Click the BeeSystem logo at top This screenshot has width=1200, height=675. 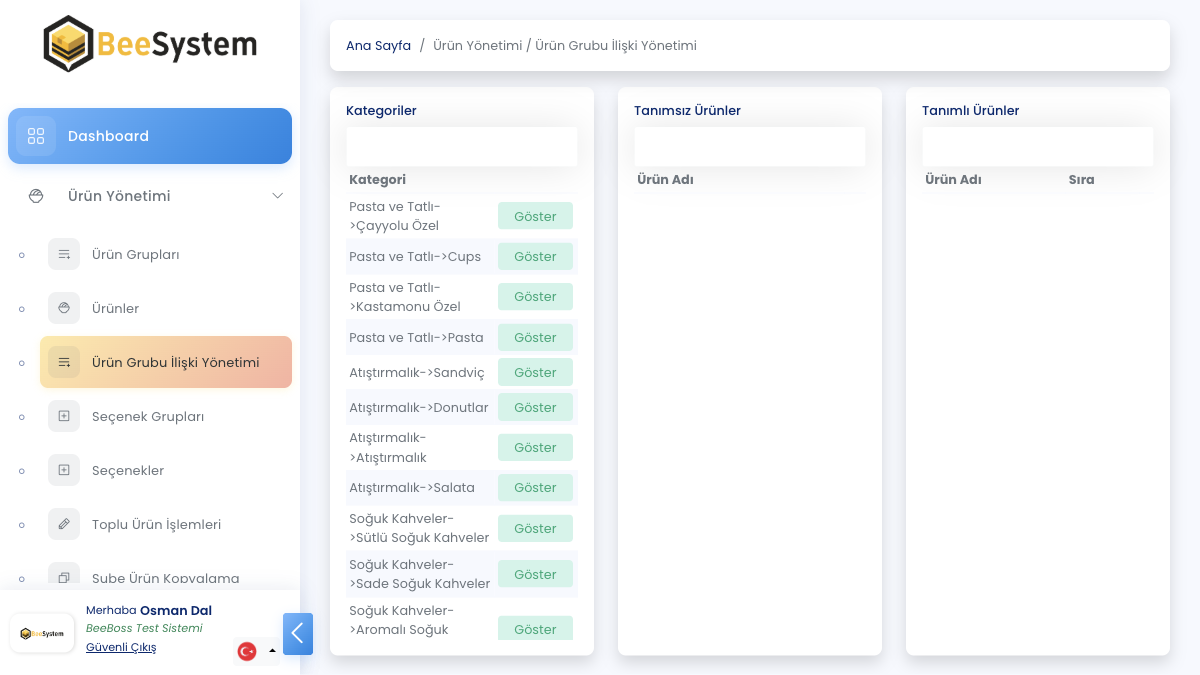click(150, 44)
